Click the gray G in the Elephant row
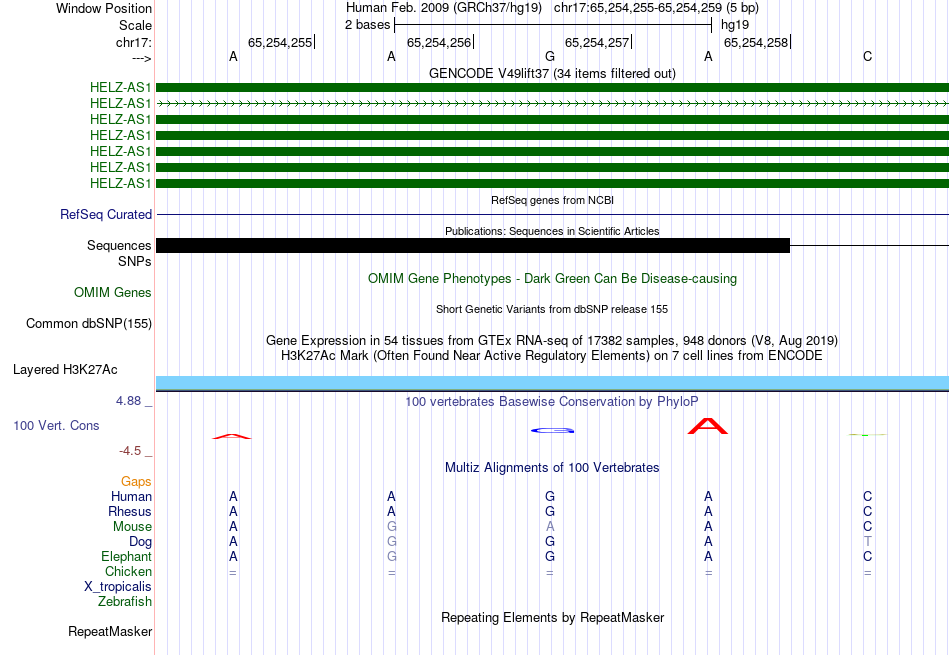 [x=391, y=556]
